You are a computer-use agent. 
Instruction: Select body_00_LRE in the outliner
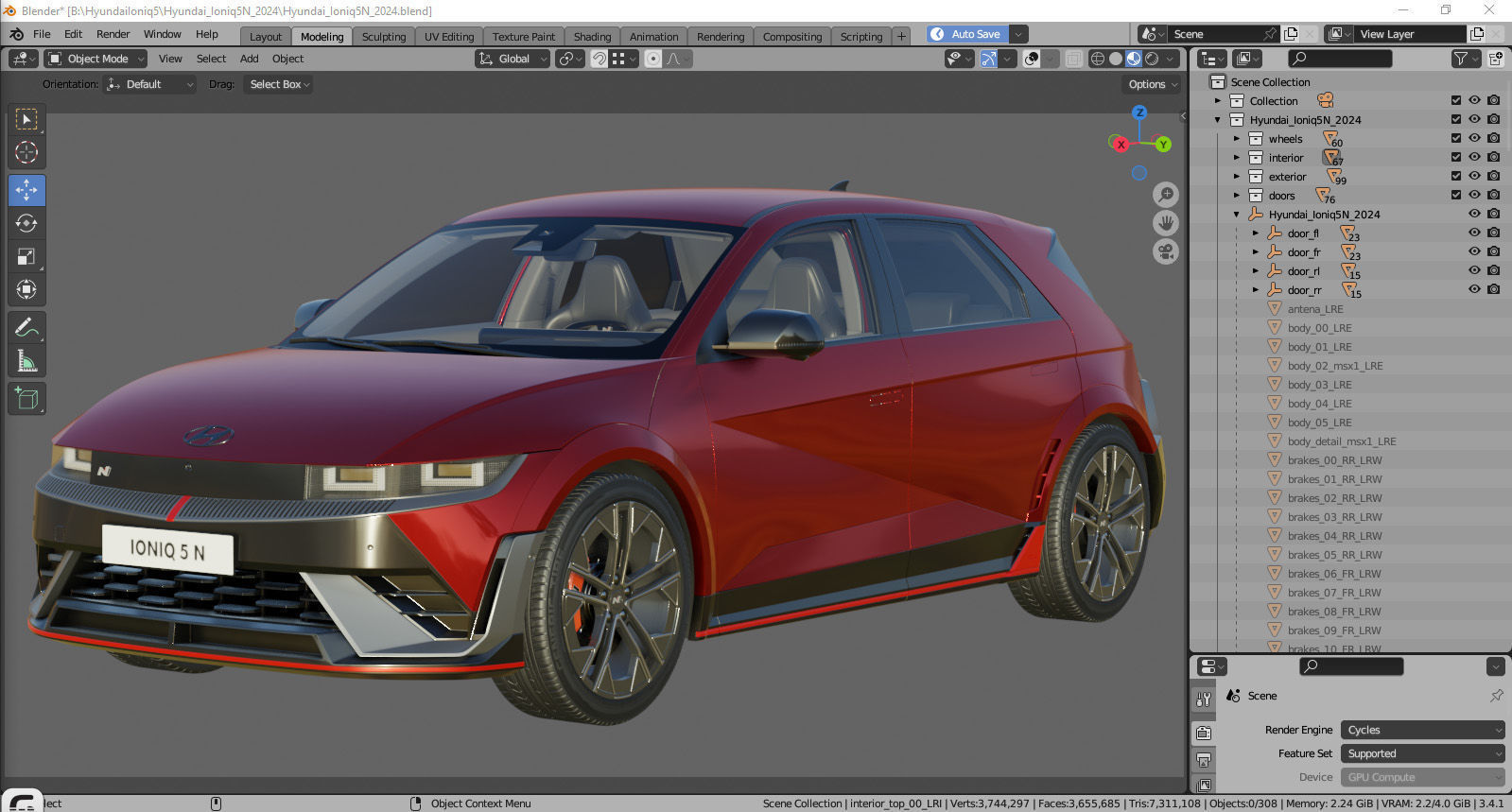[x=1319, y=327]
